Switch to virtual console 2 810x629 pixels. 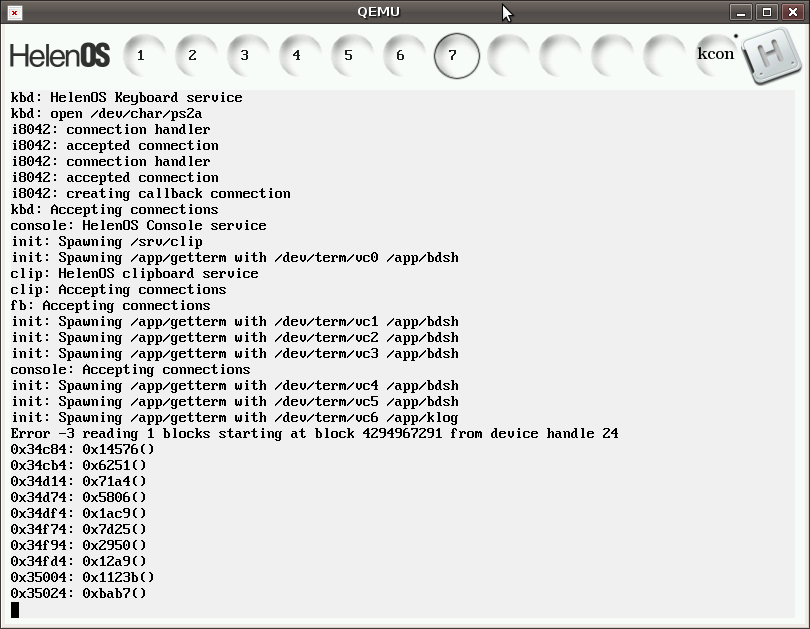(x=197, y=56)
